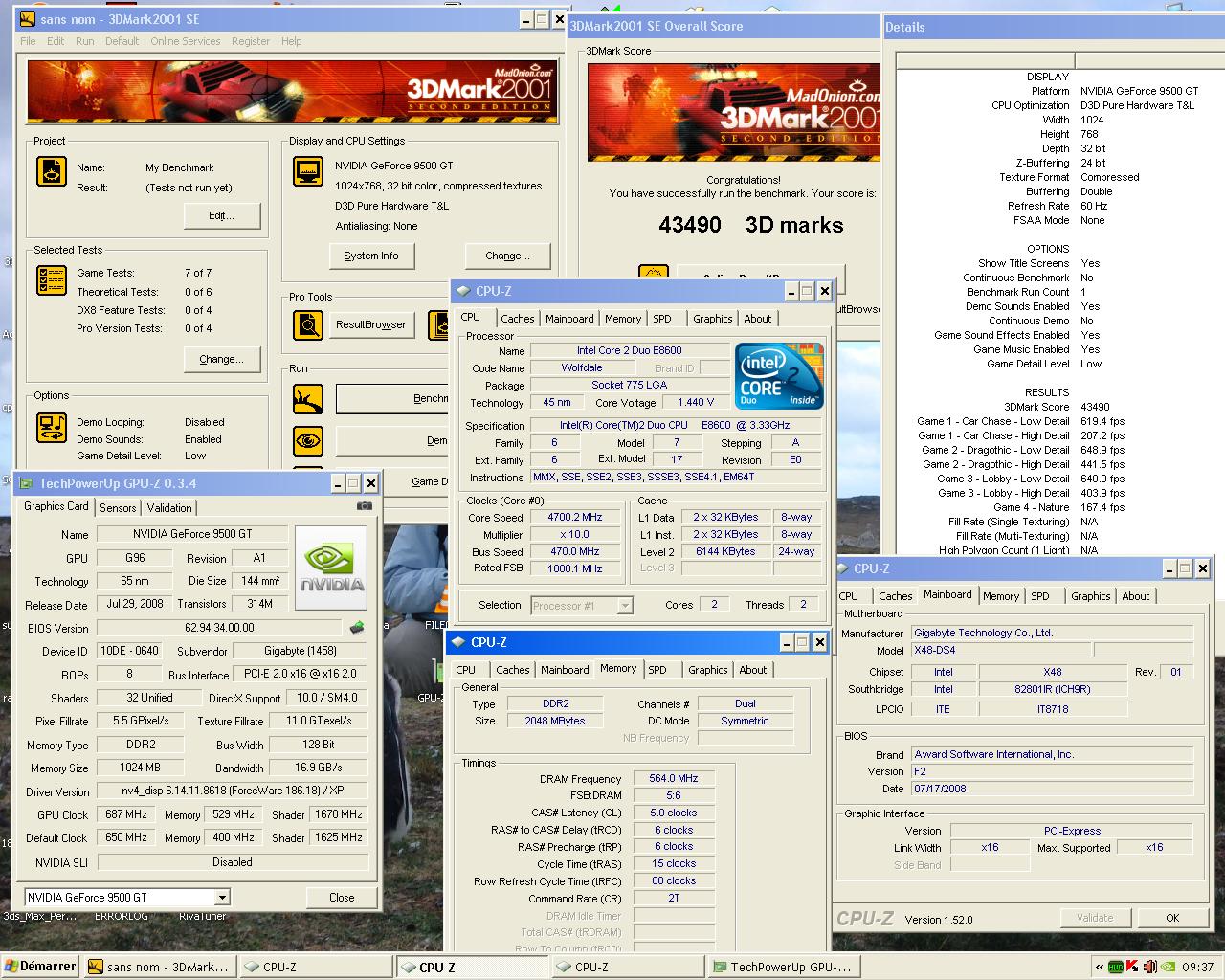Viewport: 1225px width, 980px height.
Task: Click Change... under Selected Tests
Action: (222, 359)
